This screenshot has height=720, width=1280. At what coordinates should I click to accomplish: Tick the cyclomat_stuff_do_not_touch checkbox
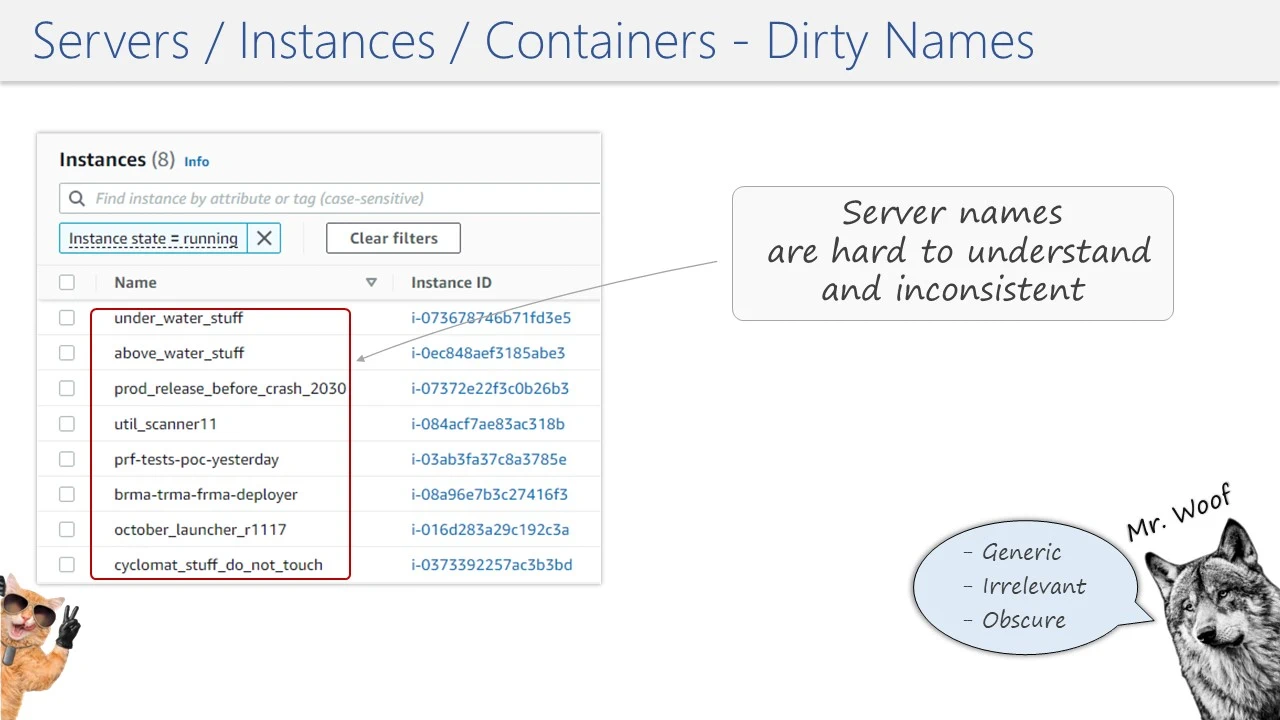click(x=67, y=565)
